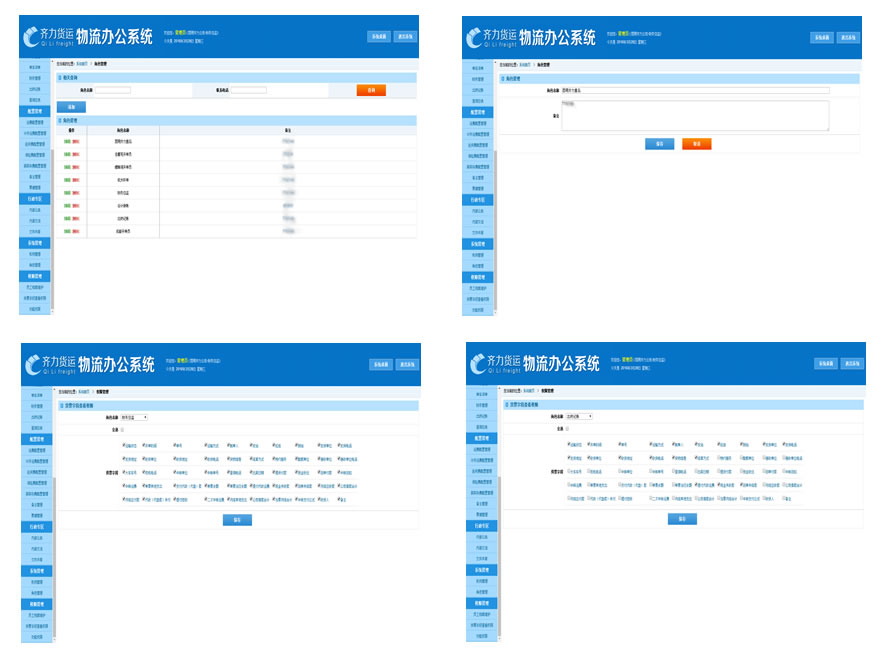Viewport: 888px width, 666px height.
Task: Click the blue save button in the top-right role edit form
Action: click(659, 144)
